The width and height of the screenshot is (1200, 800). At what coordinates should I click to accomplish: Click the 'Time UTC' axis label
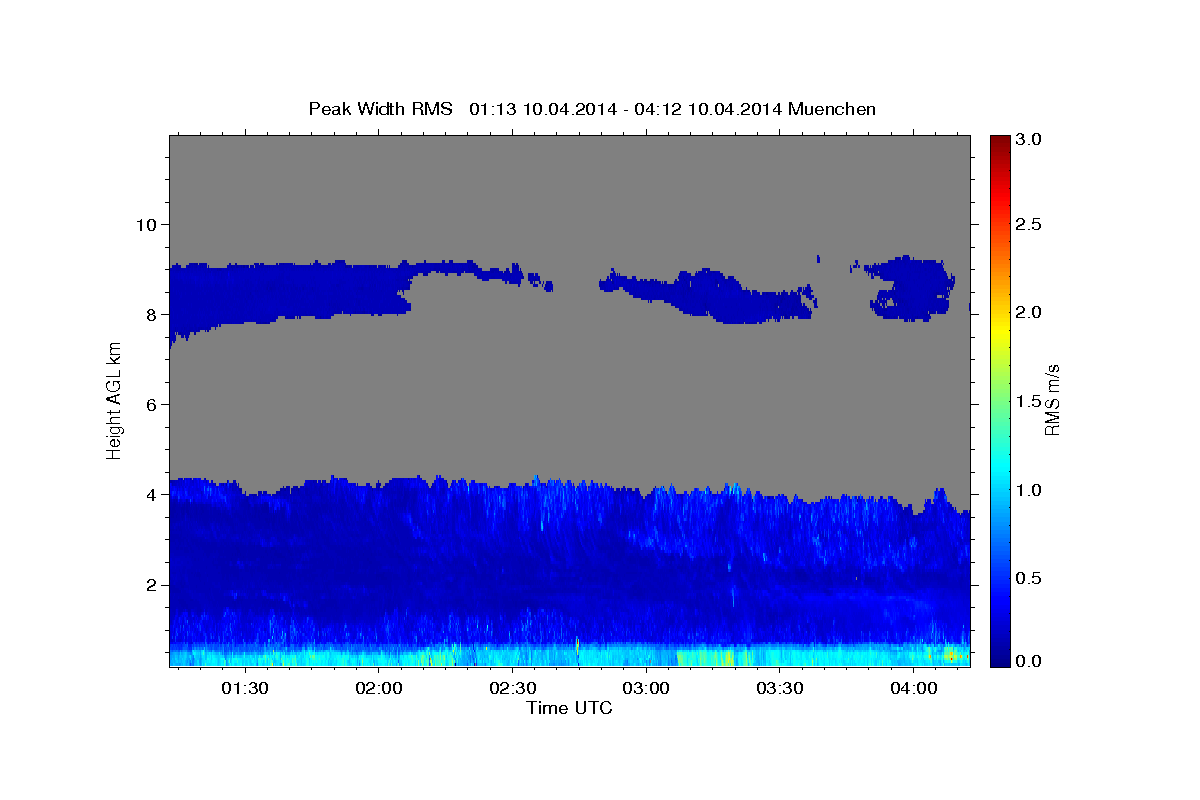(569, 707)
